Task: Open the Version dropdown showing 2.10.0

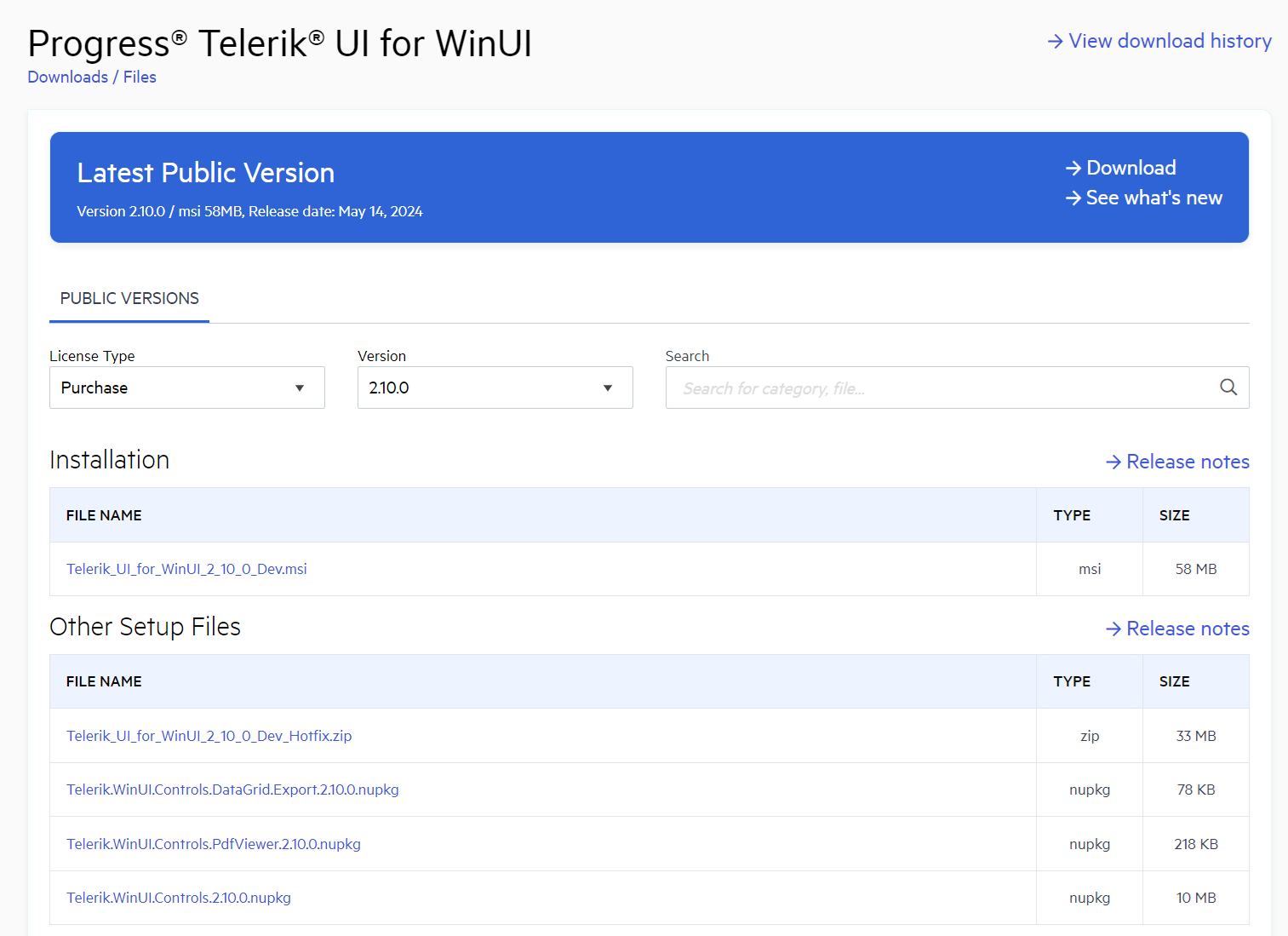Action: (x=495, y=388)
